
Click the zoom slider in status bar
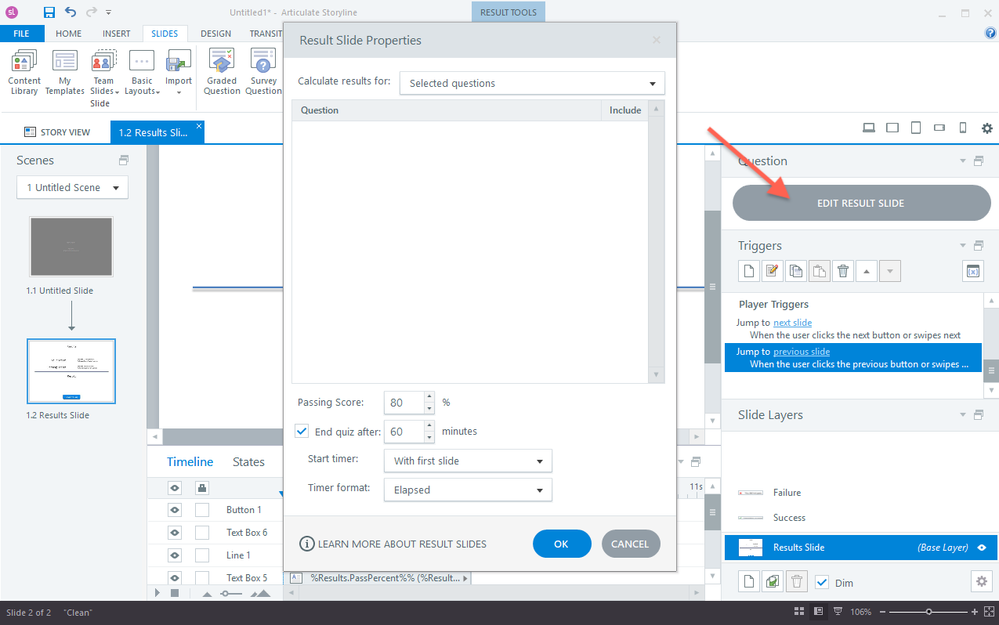point(929,611)
